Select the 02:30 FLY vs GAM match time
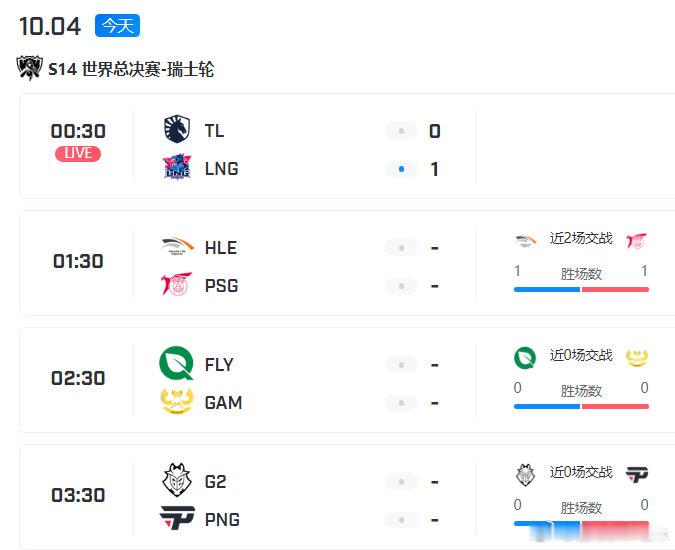The height and width of the screenshot is (550, 675). coord(78,378)
